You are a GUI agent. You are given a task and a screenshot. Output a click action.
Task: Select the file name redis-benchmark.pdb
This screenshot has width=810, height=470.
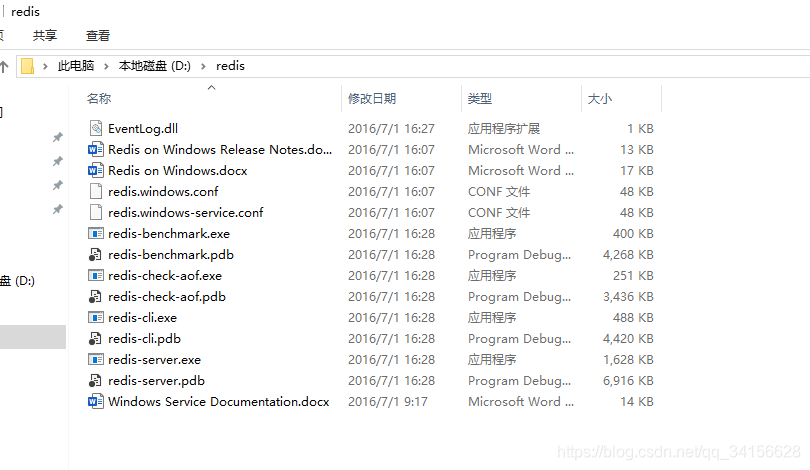coord(171,255)
